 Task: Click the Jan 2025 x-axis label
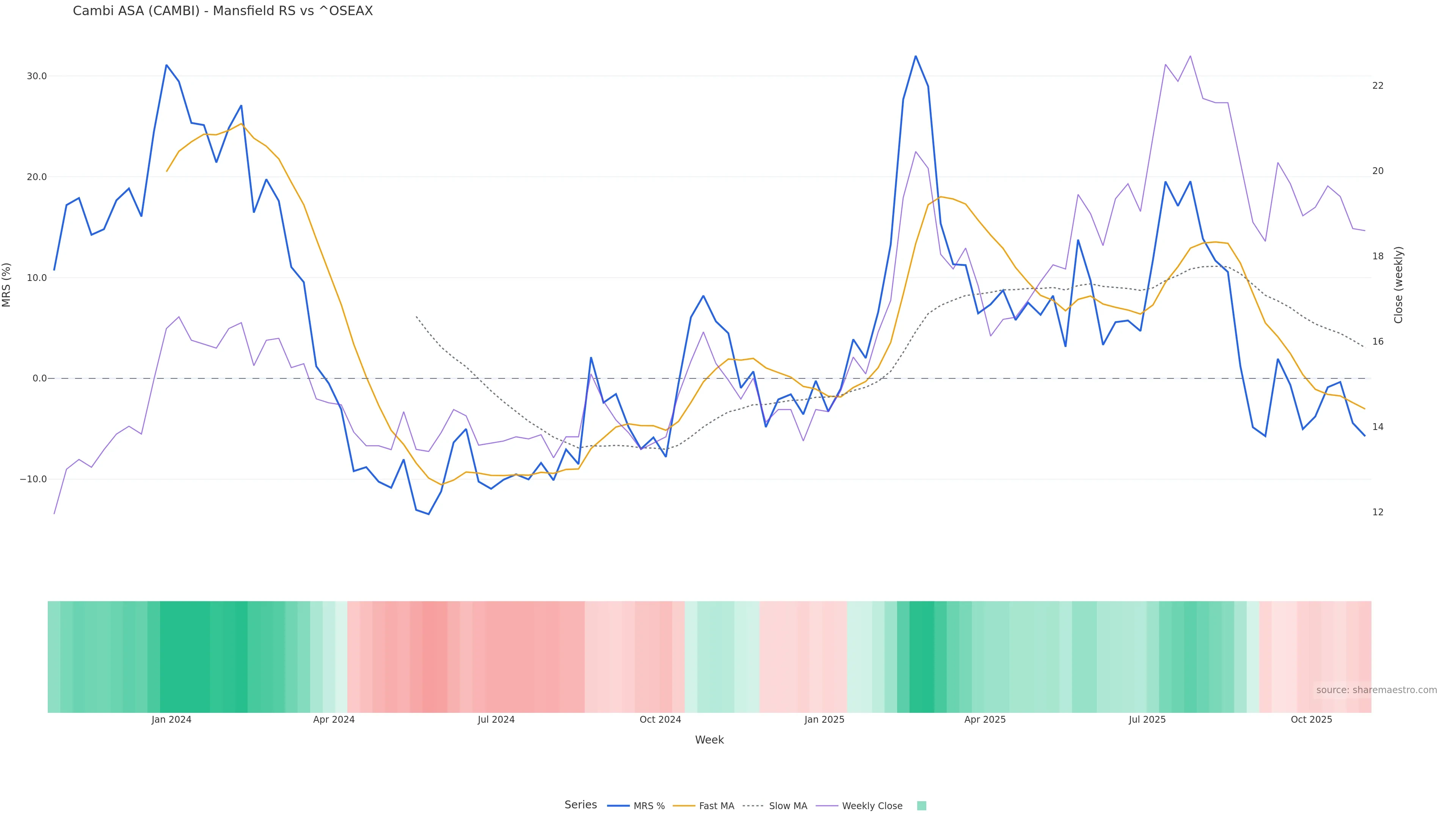824,720
